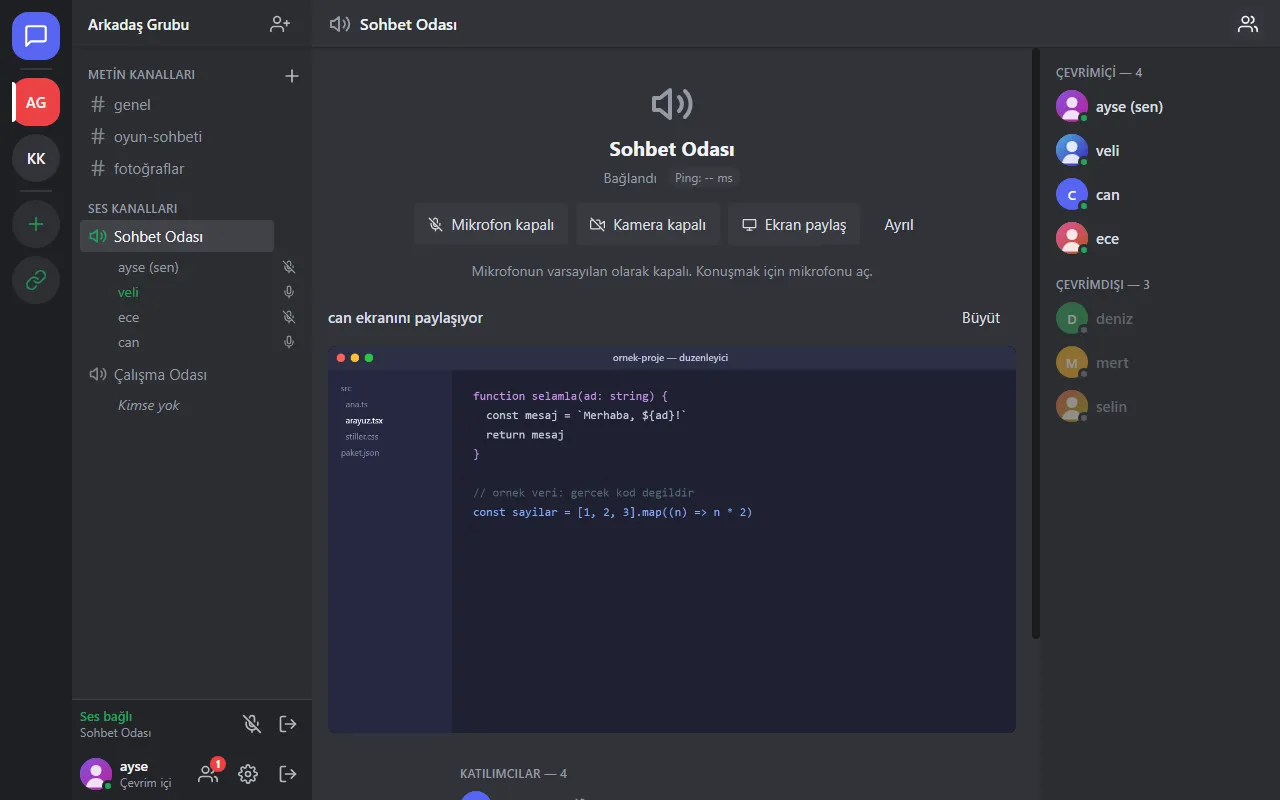Click Arkadaş Grubu server name header
1280x800 pixels.
pyautogui.click(x=138, y=24)
